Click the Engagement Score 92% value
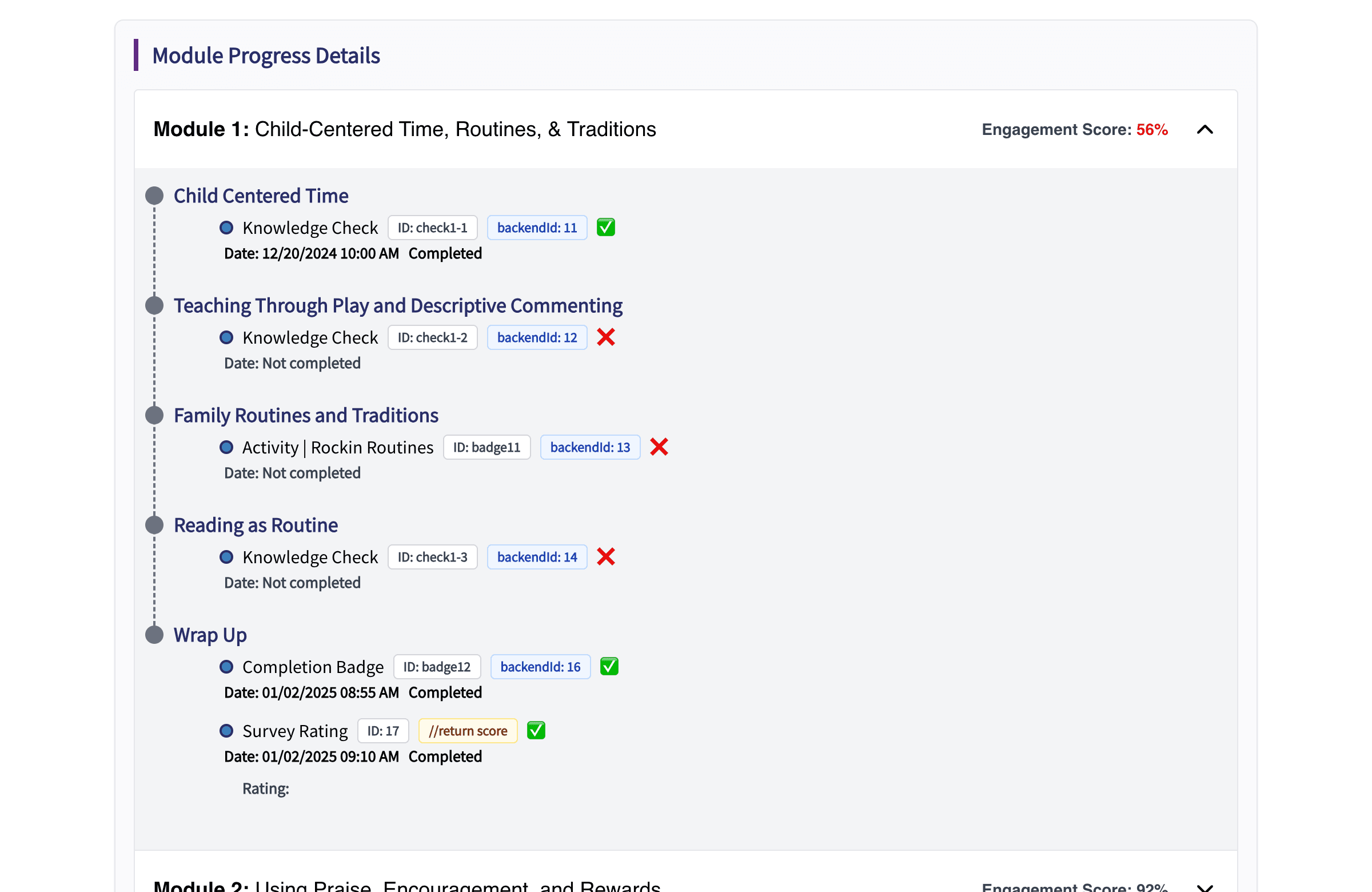1372x892 pixels. [x=1152, y=887]
